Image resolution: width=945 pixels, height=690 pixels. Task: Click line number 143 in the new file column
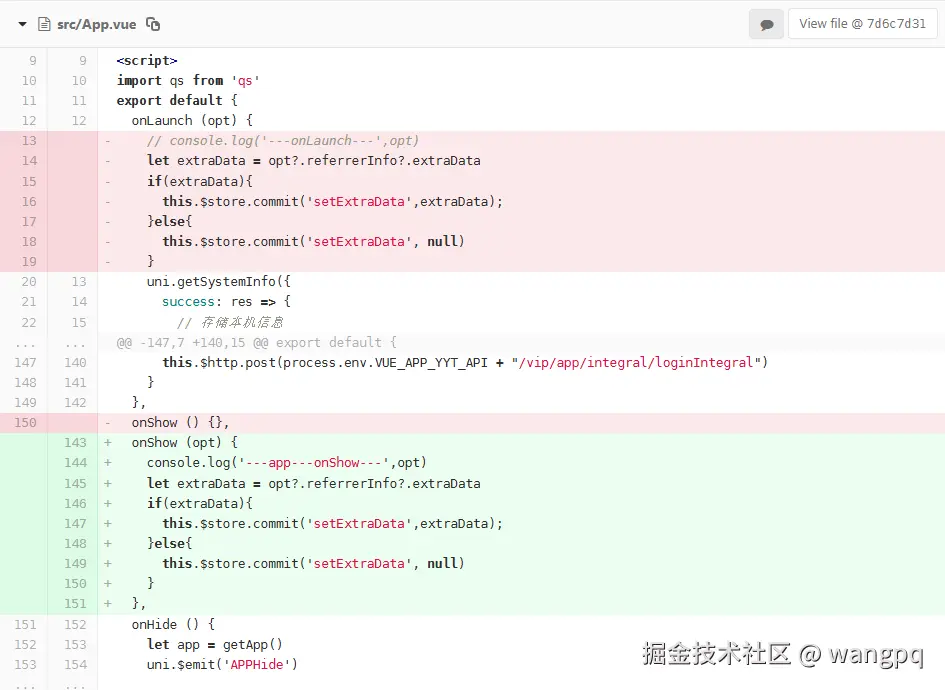pos(74,442)
